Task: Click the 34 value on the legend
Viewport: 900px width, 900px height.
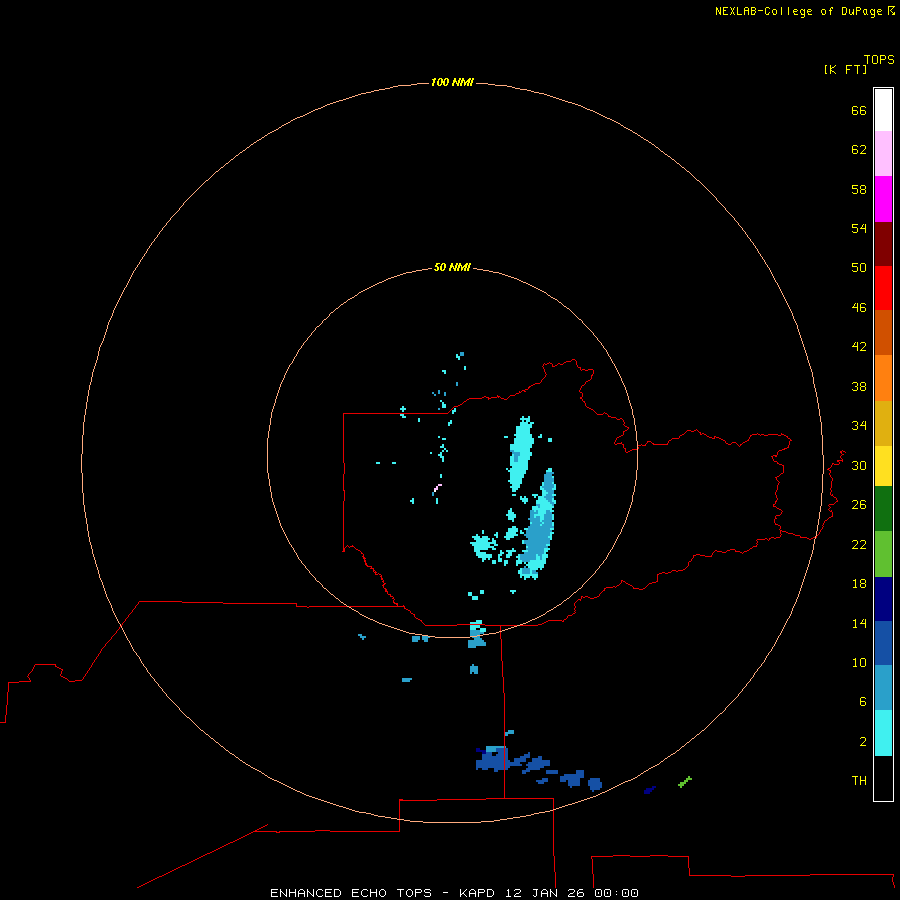Action: [859, 426]
